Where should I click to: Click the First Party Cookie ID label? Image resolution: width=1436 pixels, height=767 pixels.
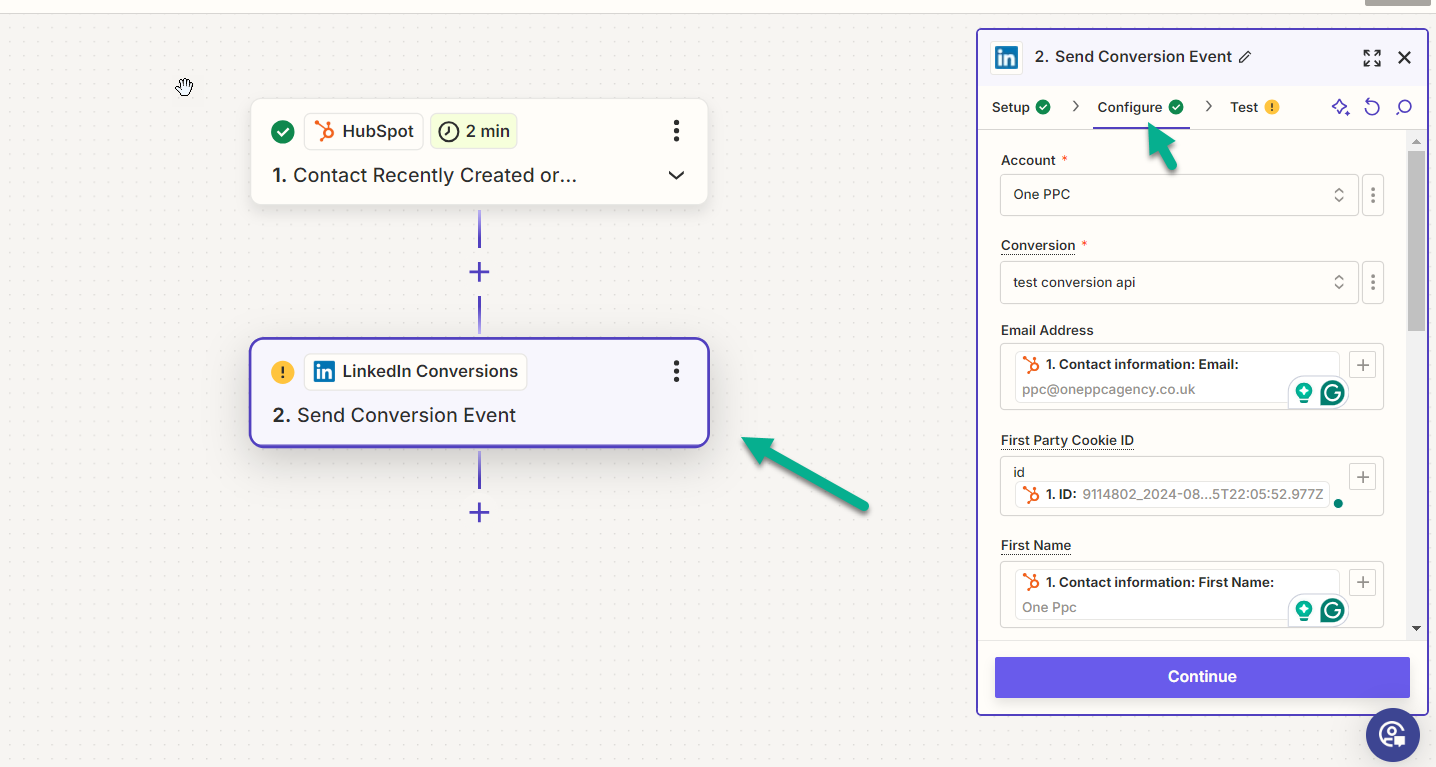click(1067, 440)
